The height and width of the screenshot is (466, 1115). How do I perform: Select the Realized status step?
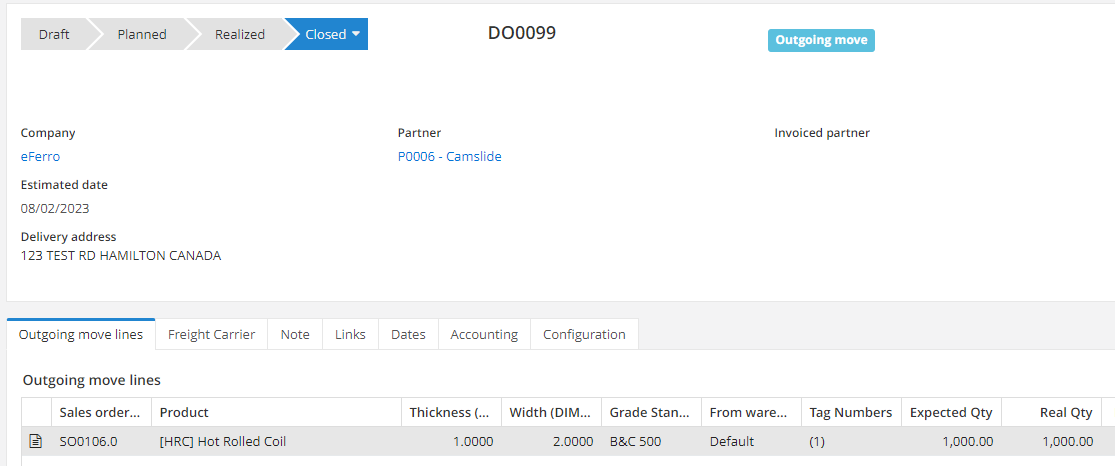(x=240, y=34)
